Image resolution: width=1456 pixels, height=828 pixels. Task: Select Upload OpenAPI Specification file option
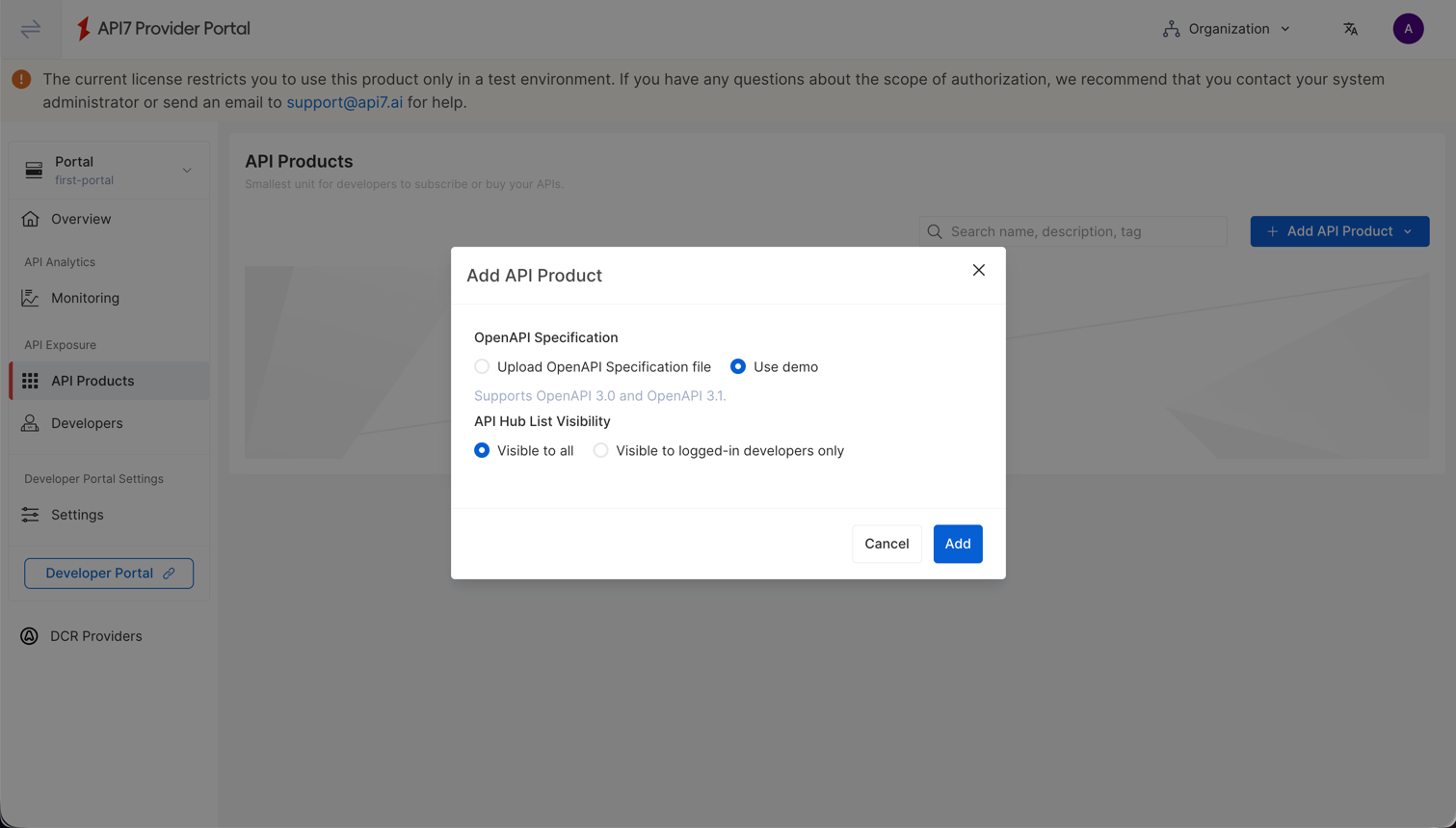pyautogui.click(x=481, y=366)
